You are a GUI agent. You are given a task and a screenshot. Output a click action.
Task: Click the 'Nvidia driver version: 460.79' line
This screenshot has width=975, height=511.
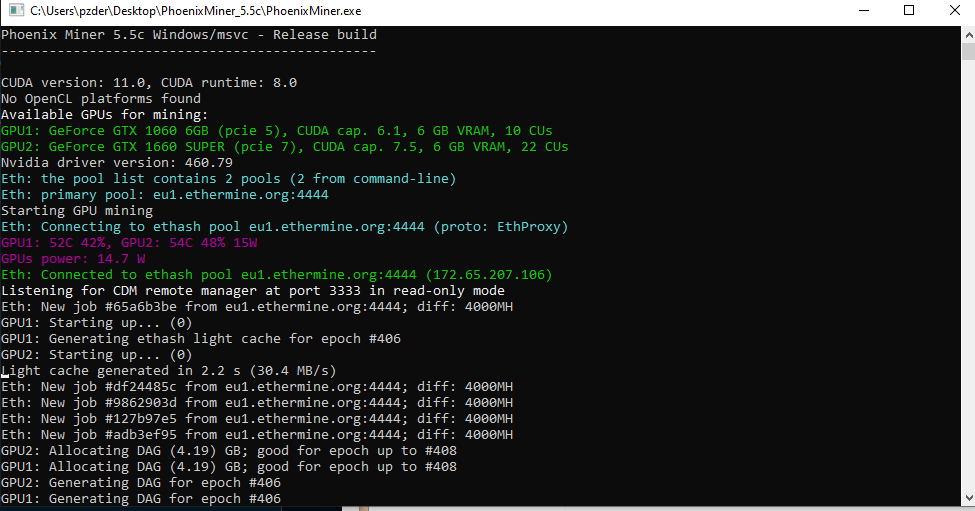[117, 163]
